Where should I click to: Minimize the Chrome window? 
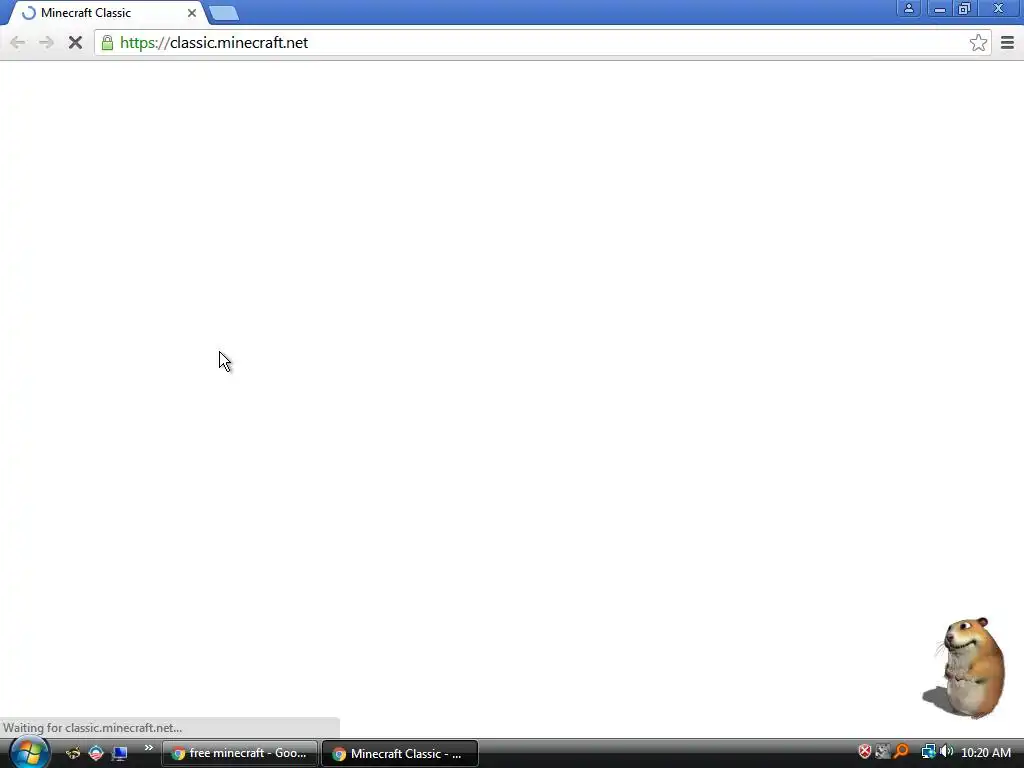(x=940, y=8)
